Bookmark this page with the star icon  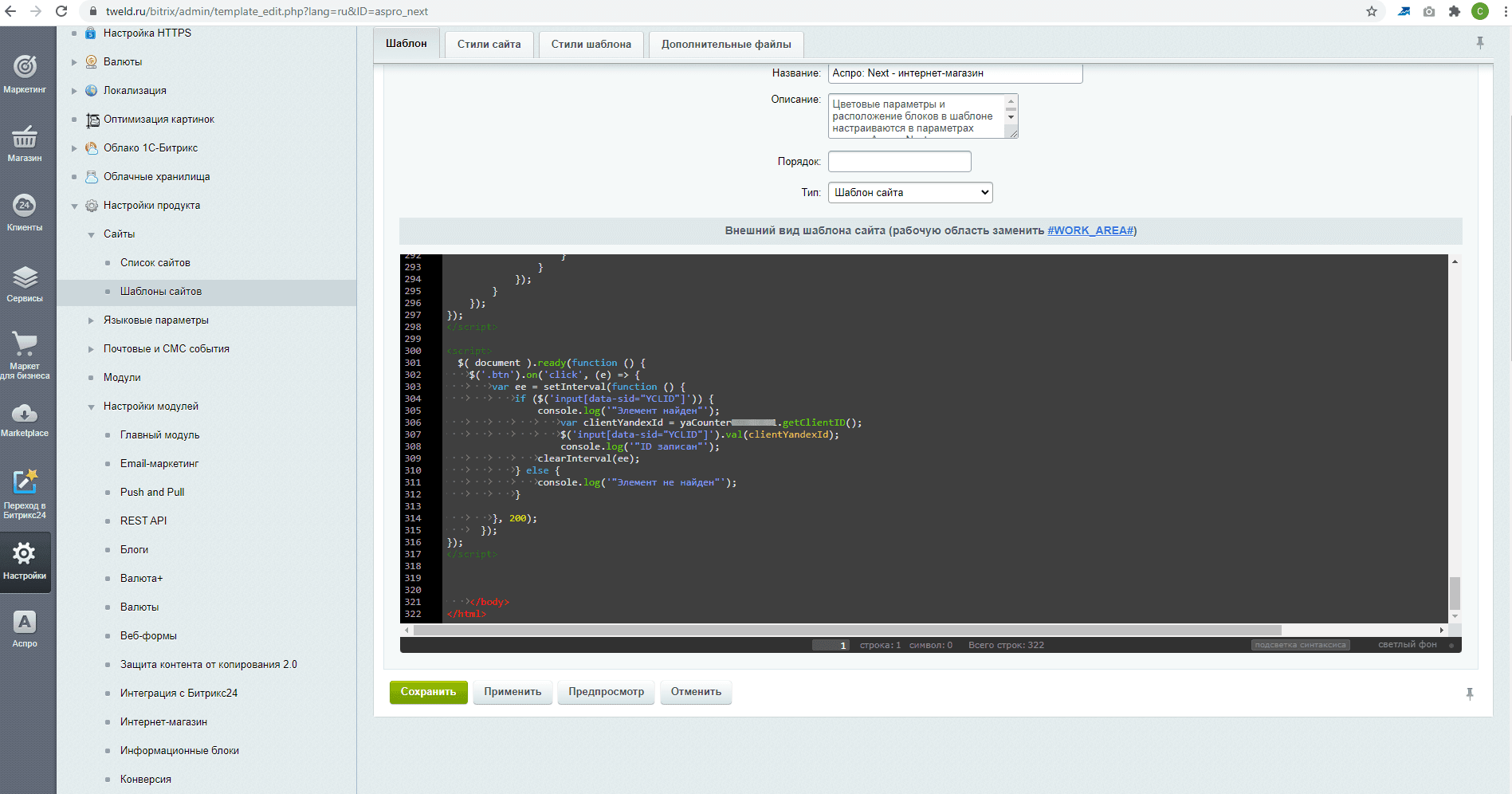(1372, 11)
